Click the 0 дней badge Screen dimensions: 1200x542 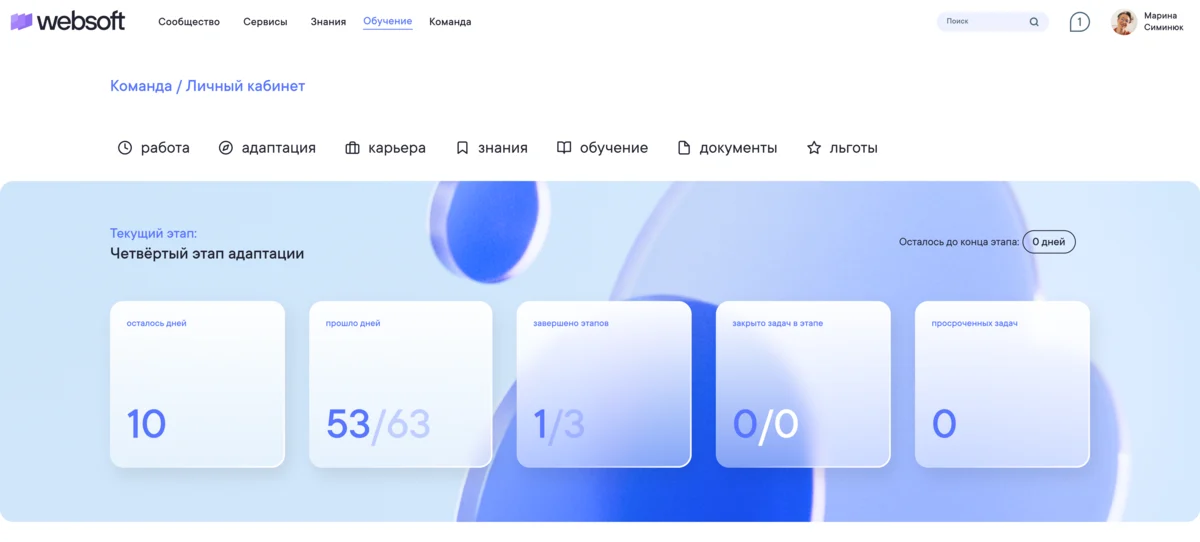(1049, 242)
